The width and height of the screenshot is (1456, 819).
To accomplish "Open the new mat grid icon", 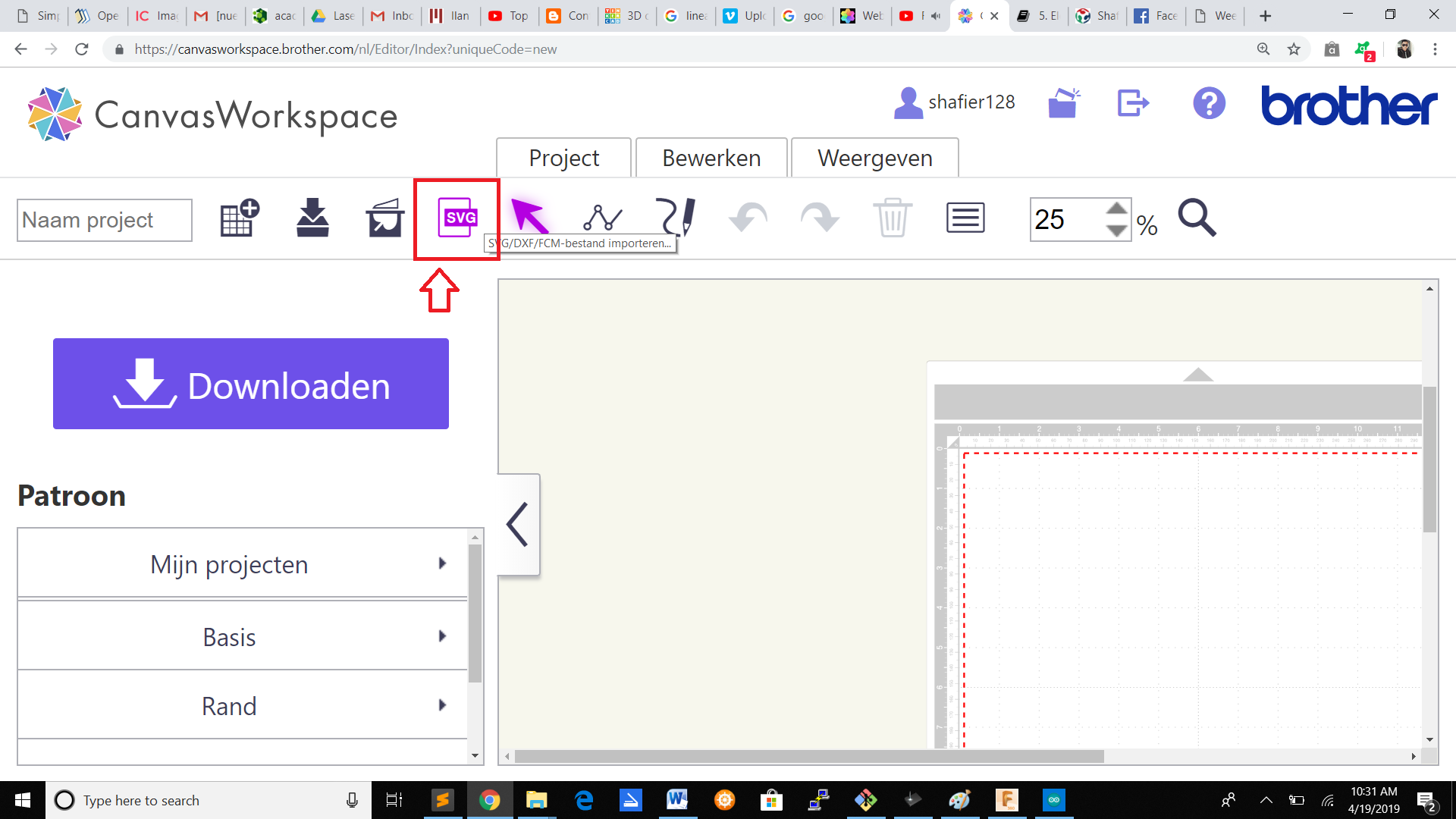I will [x=240, y=218].
